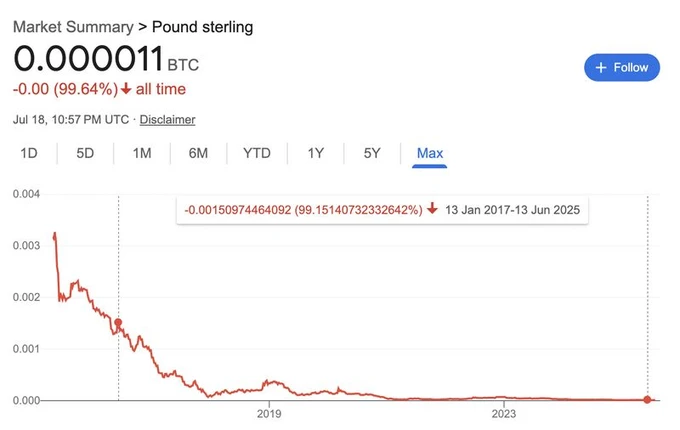Click the red down arrow beside all time

click(x=125, y=90)
